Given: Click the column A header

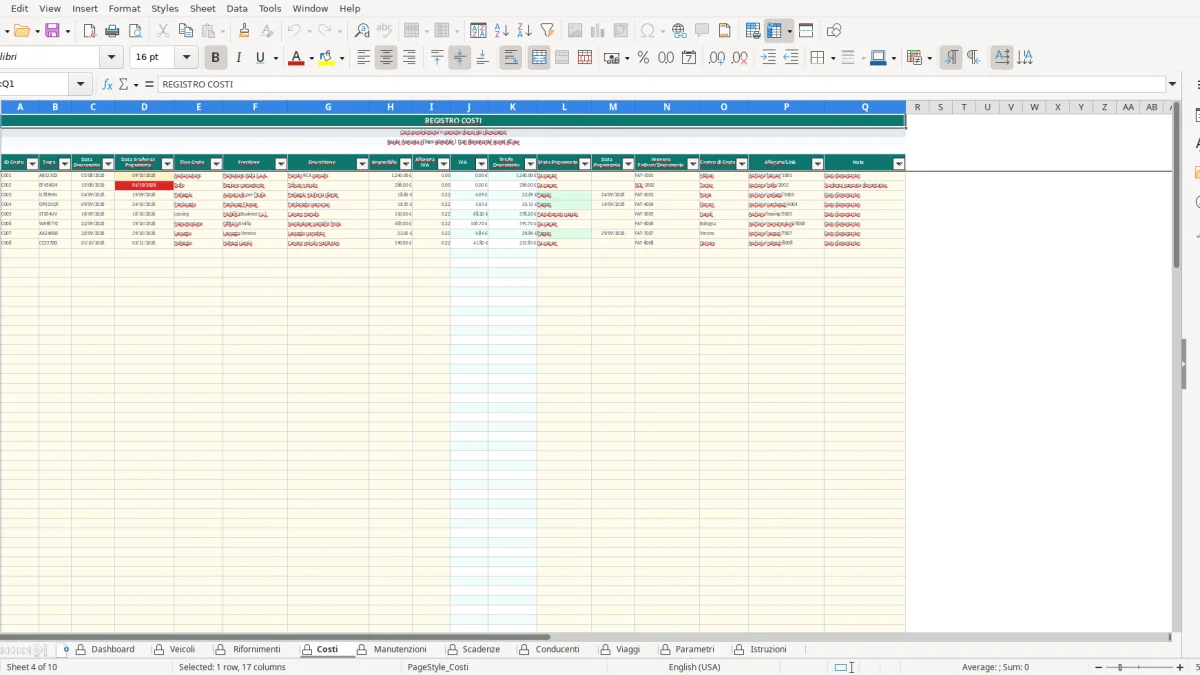Looking at the screenshot, I should pyautogui.click(x=19, y=107).
